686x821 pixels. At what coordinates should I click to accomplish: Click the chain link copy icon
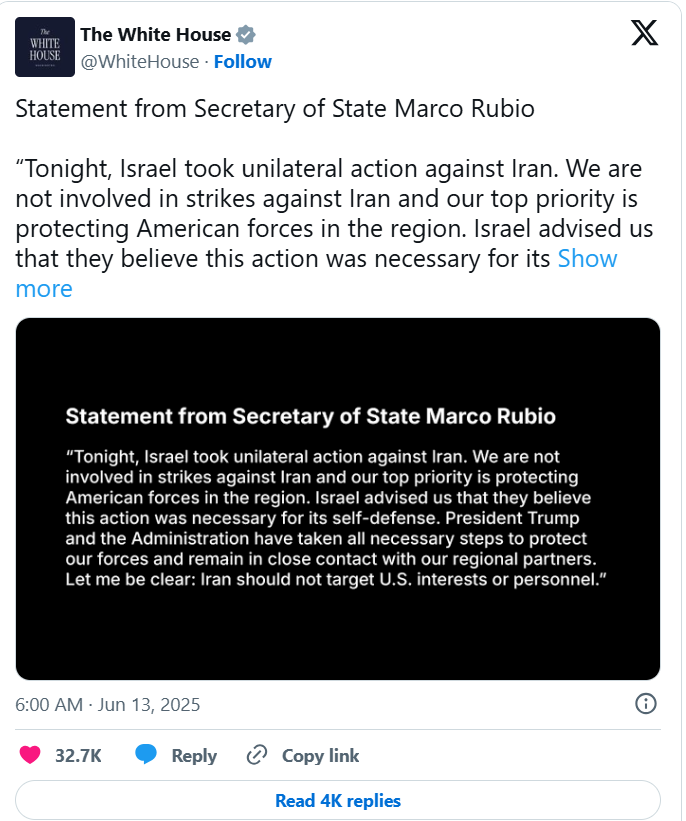tap(257, 755)
